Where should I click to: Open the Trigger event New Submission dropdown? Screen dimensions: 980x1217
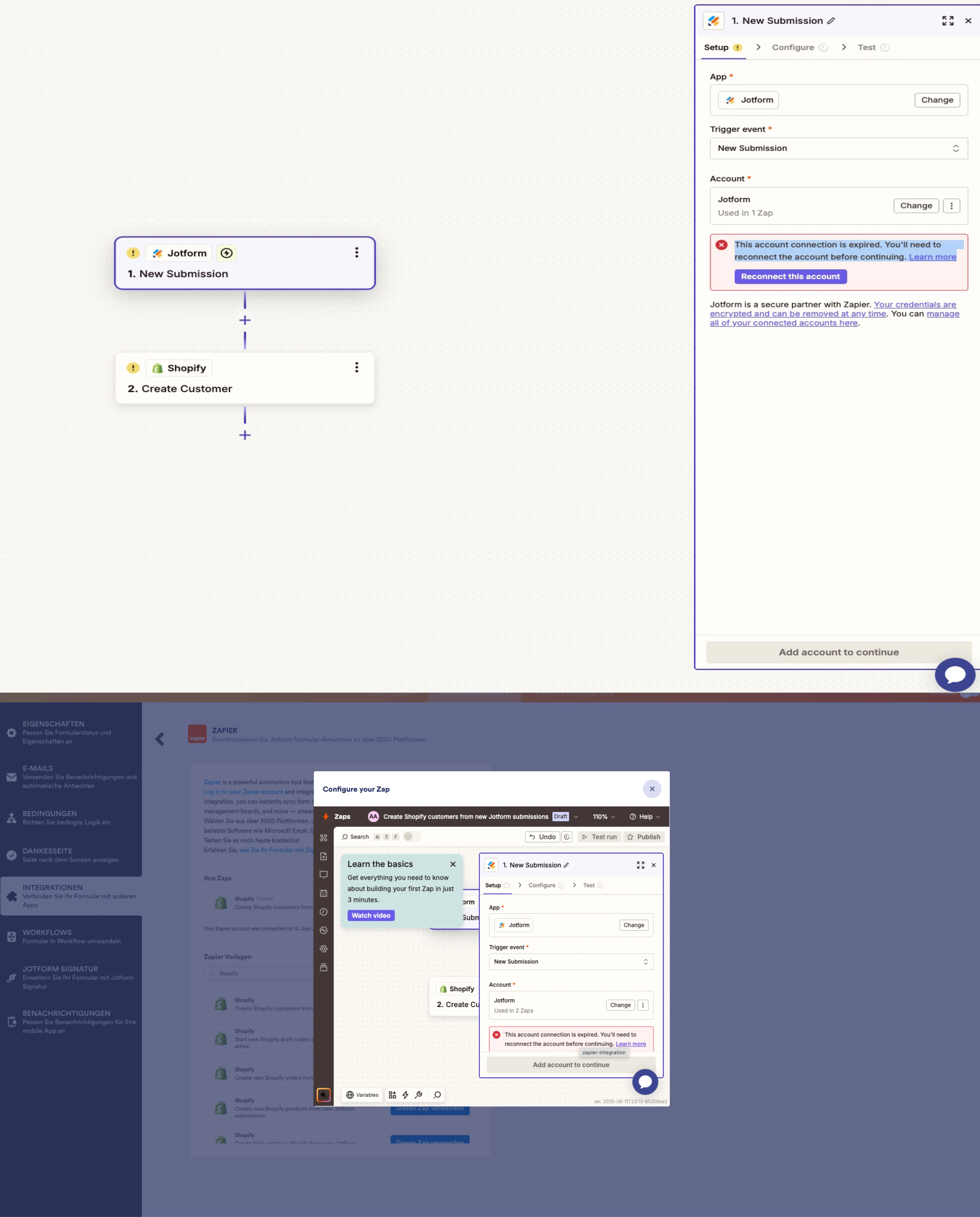pyautogui.click(x=838, y=148)
